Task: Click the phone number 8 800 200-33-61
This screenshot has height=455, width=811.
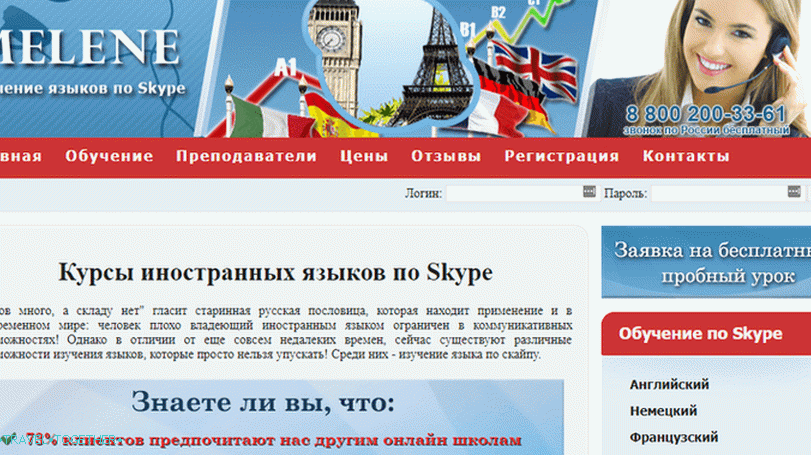Action: pyautogui.click(x=705, y=114)
